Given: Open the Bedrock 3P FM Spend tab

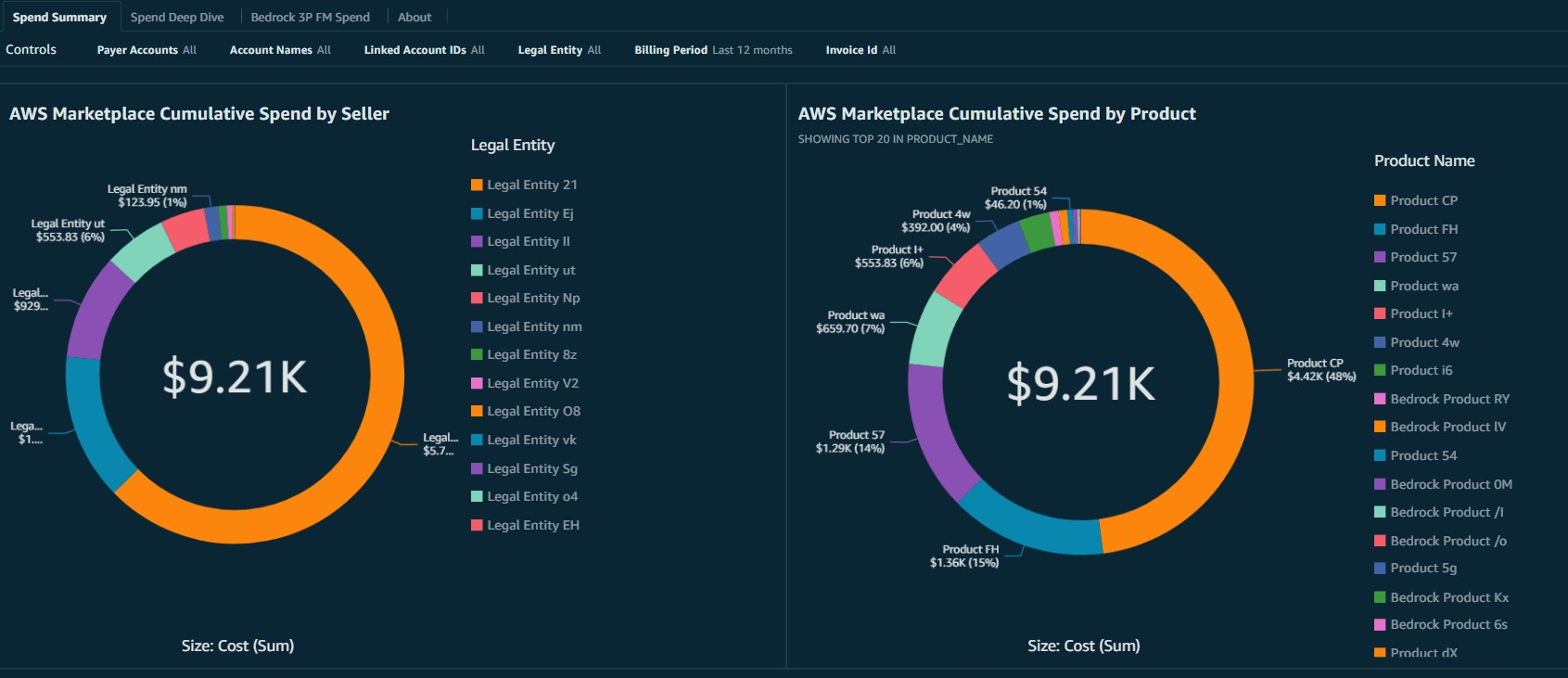Looking at the screenshot, I should tap(310, 17).
